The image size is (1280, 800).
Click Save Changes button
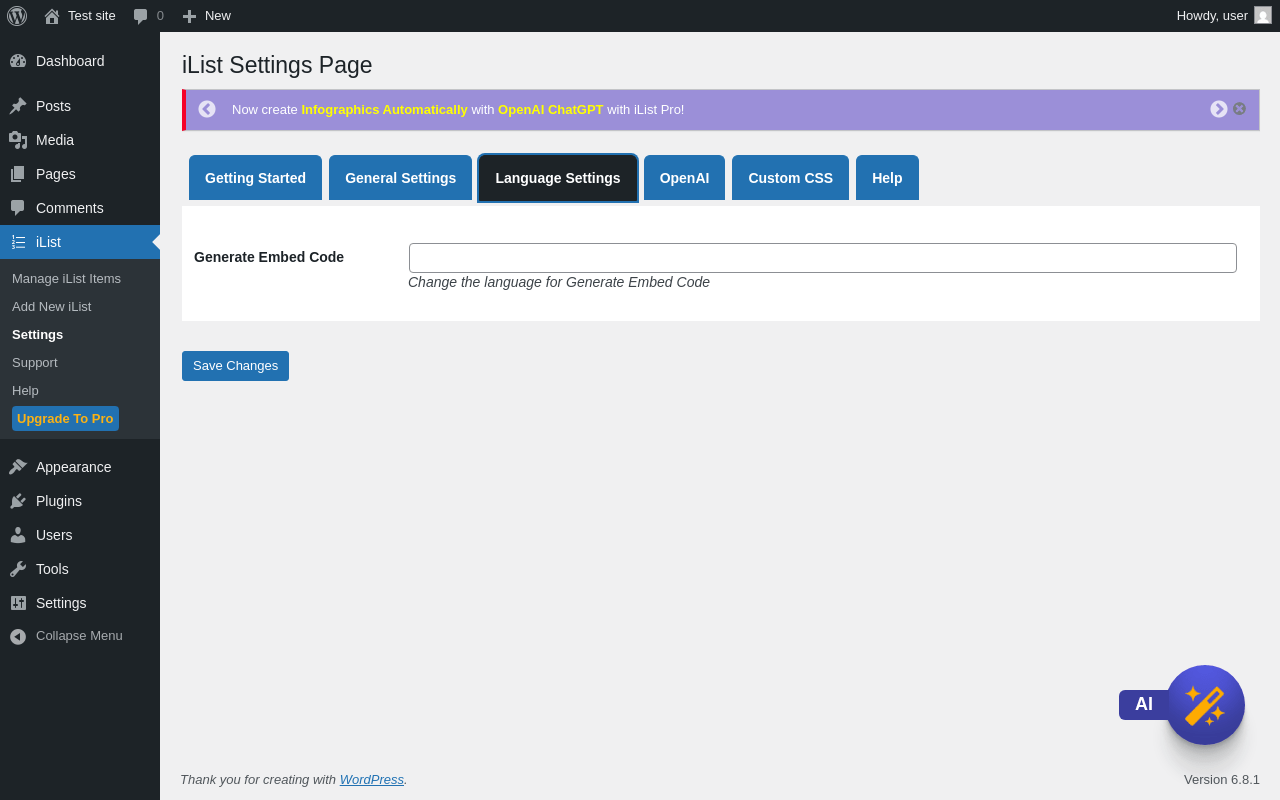coord(235,366)
